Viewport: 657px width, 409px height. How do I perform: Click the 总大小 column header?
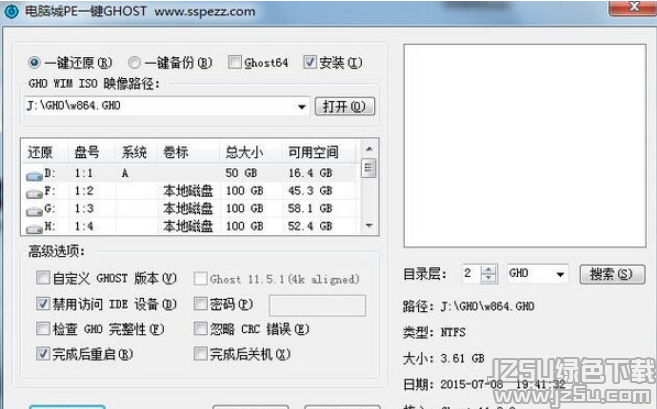pyautogui.click(x=251, y=152)
